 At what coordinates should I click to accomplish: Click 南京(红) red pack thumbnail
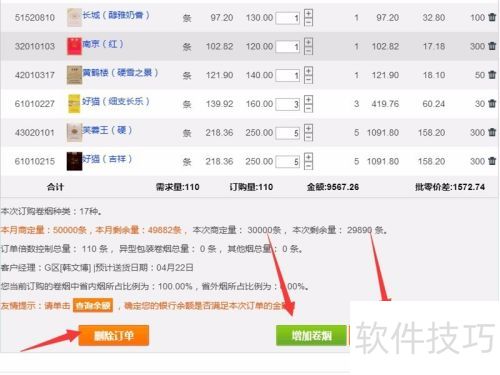tap(74, 46)
